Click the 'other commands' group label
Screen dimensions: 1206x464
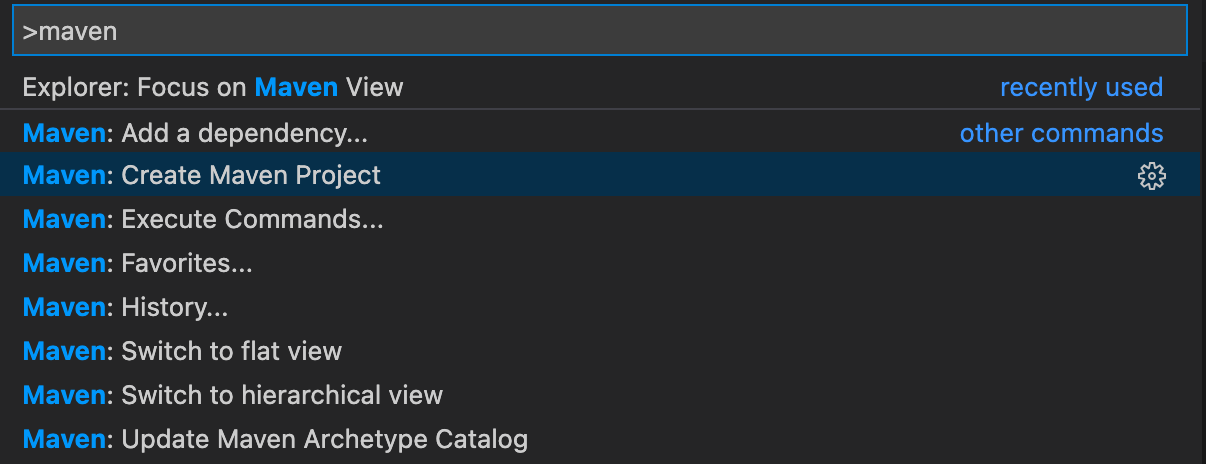coord(1061,133)
